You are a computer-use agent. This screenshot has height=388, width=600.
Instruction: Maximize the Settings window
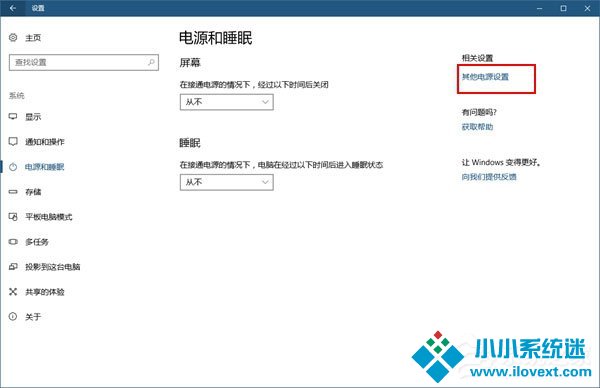pos(563,8)
